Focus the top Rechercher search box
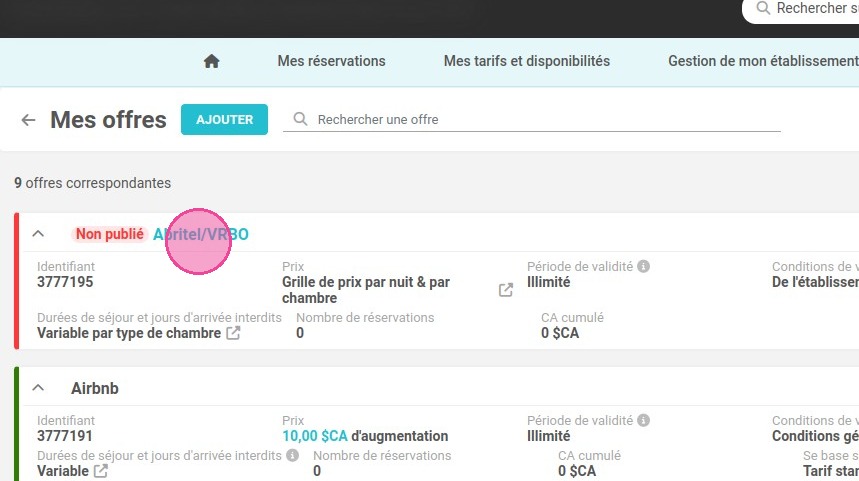This screenshot has height=481, width=859. 800,8
